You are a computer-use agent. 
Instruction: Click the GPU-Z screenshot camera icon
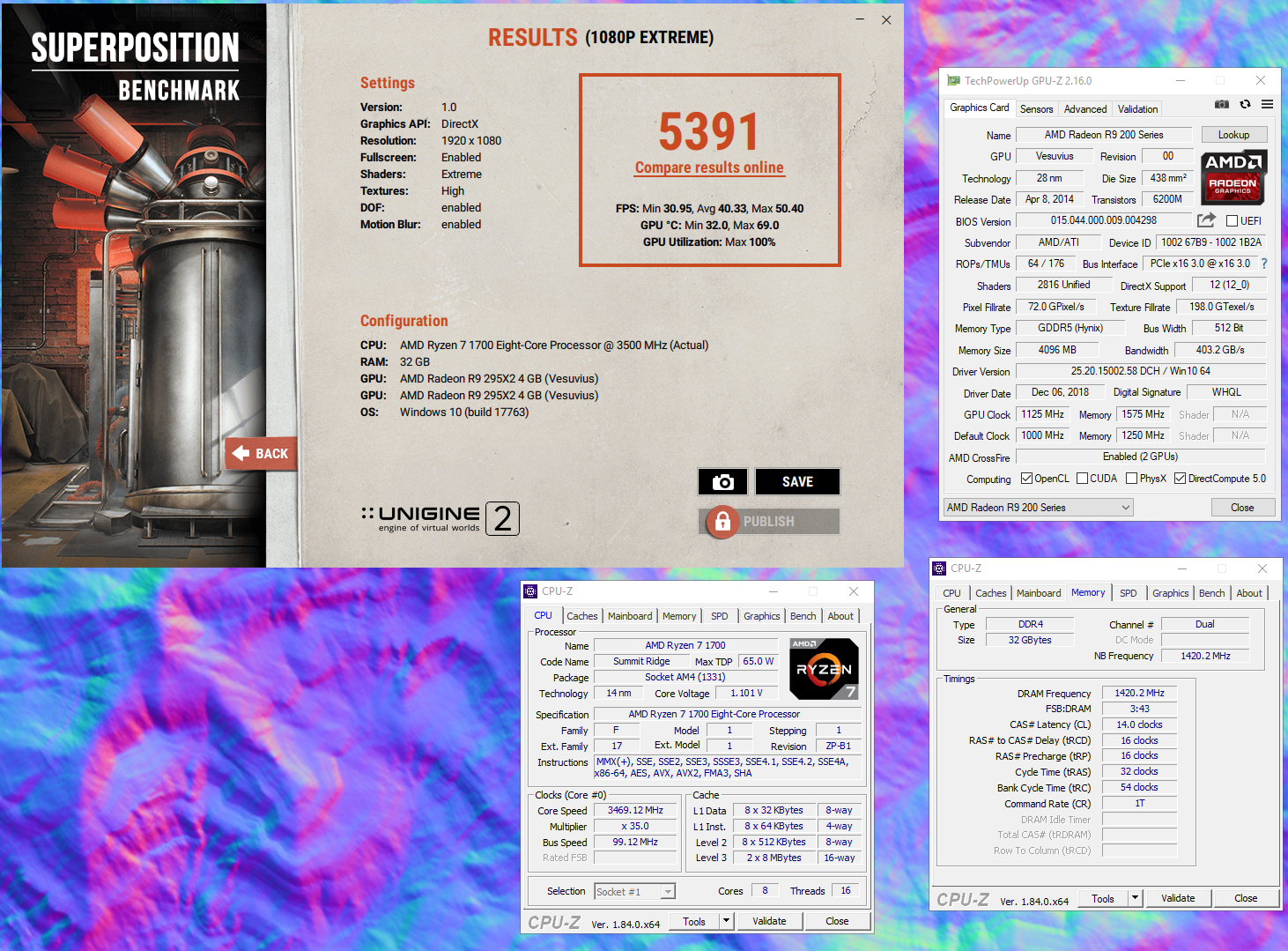tap(1221, 104)
